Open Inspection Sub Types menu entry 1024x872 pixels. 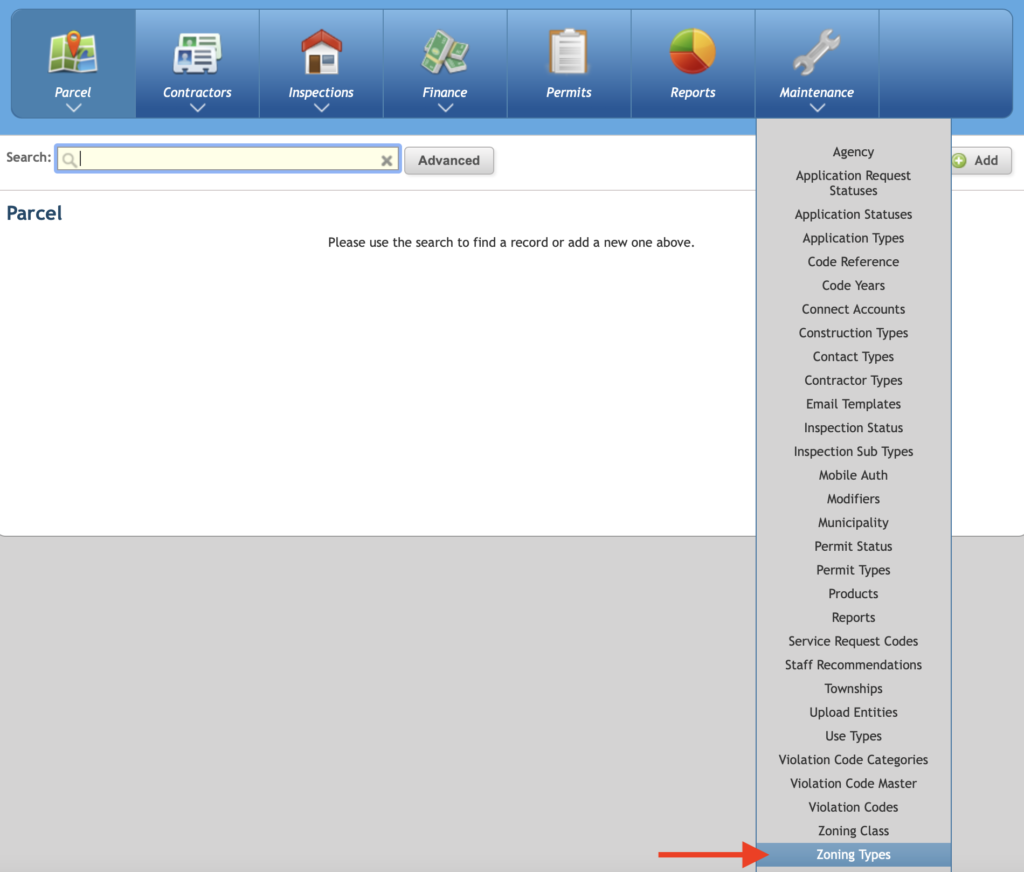(853, 451)
